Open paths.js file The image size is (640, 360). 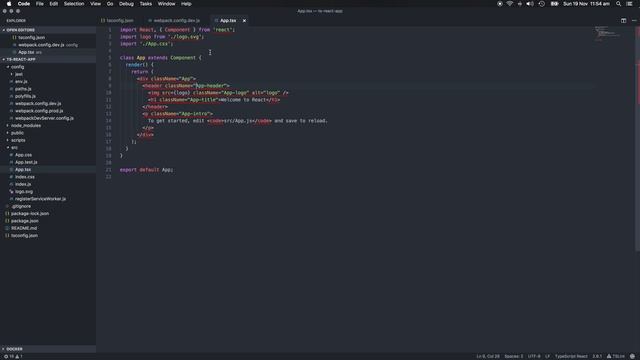(x=48, y=89)
